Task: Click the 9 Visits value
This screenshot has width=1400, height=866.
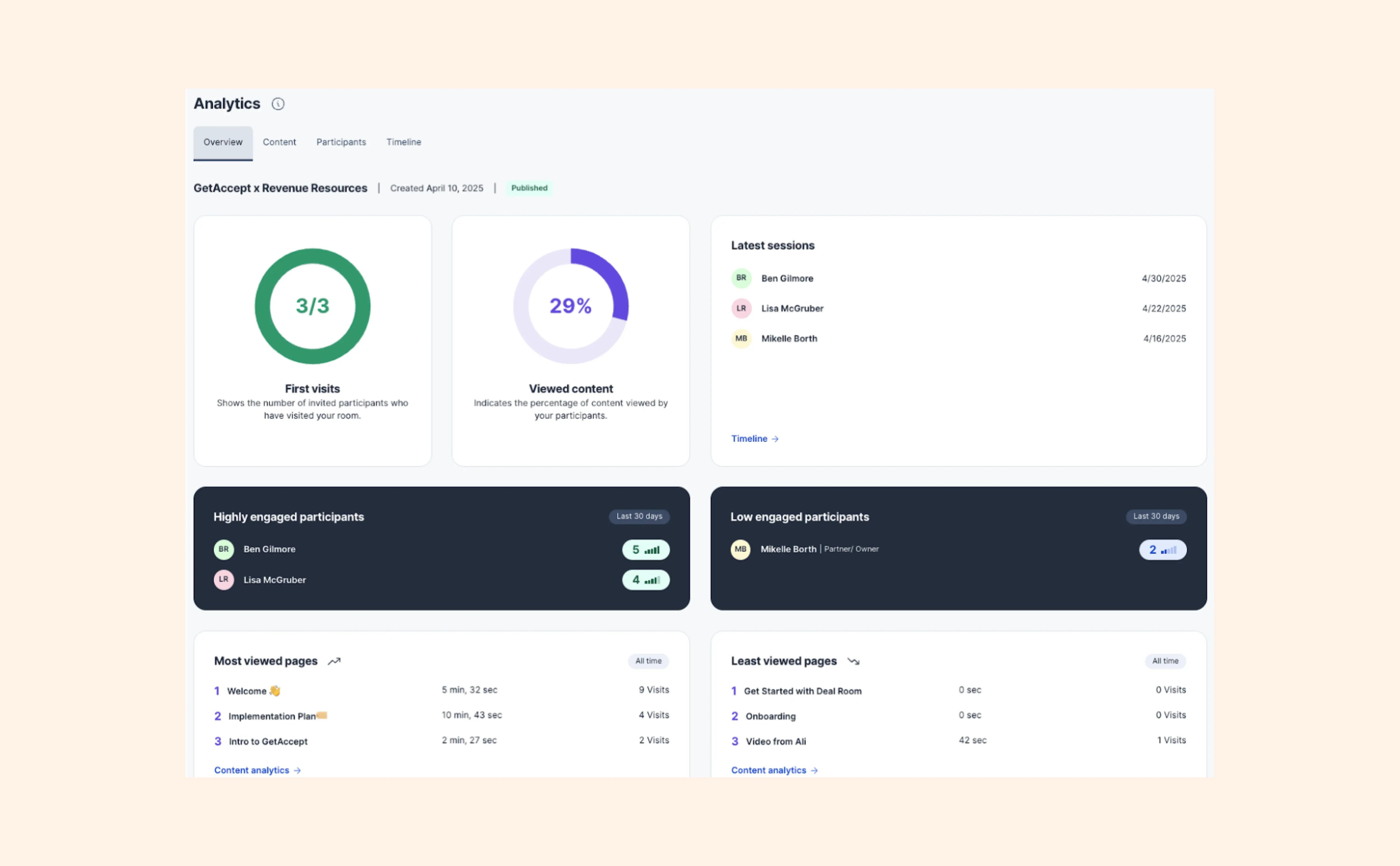Action: coord(654,690)
